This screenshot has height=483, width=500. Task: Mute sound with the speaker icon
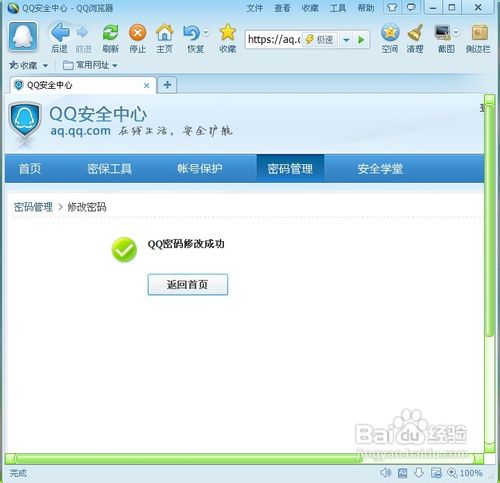point(385,473)
